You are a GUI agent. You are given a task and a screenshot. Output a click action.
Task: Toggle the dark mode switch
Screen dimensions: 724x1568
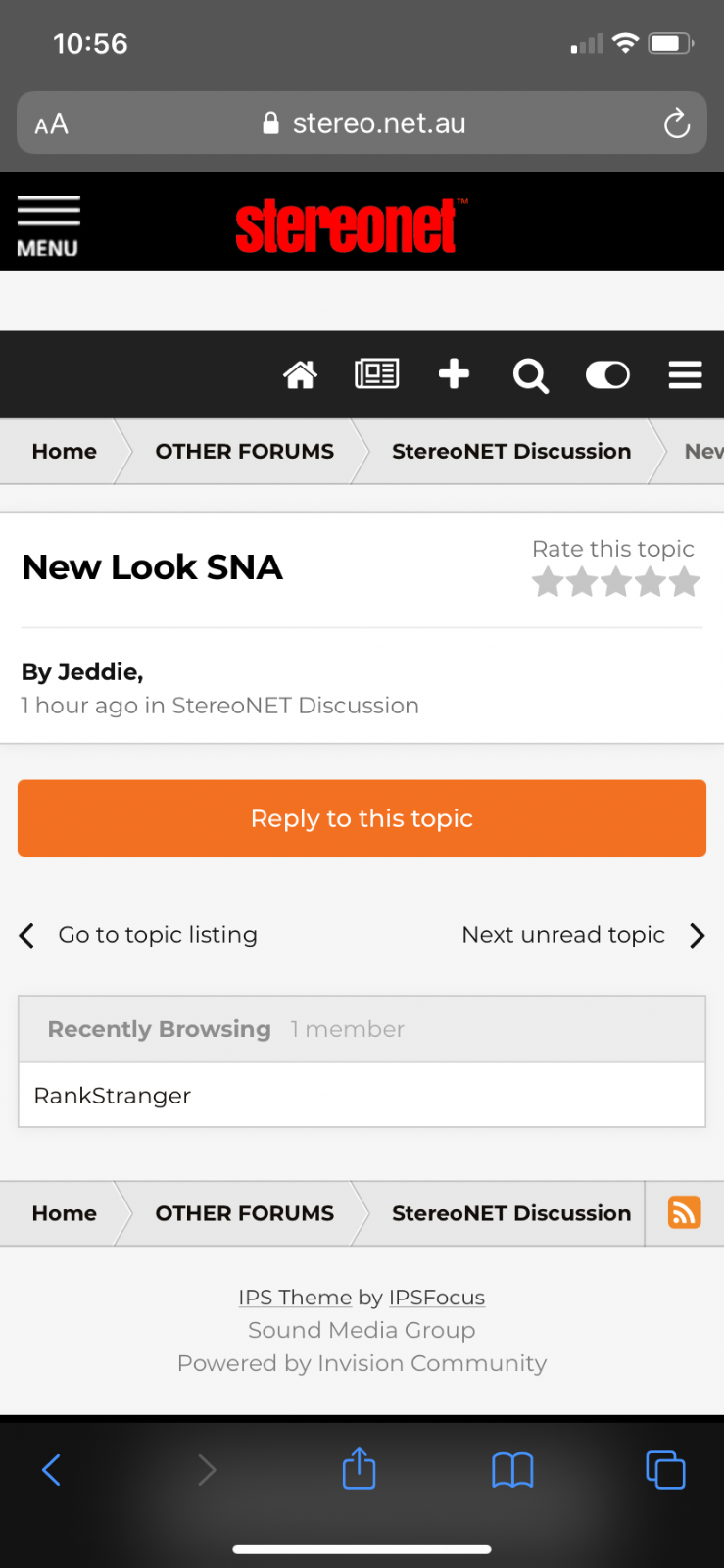(607, 374)
